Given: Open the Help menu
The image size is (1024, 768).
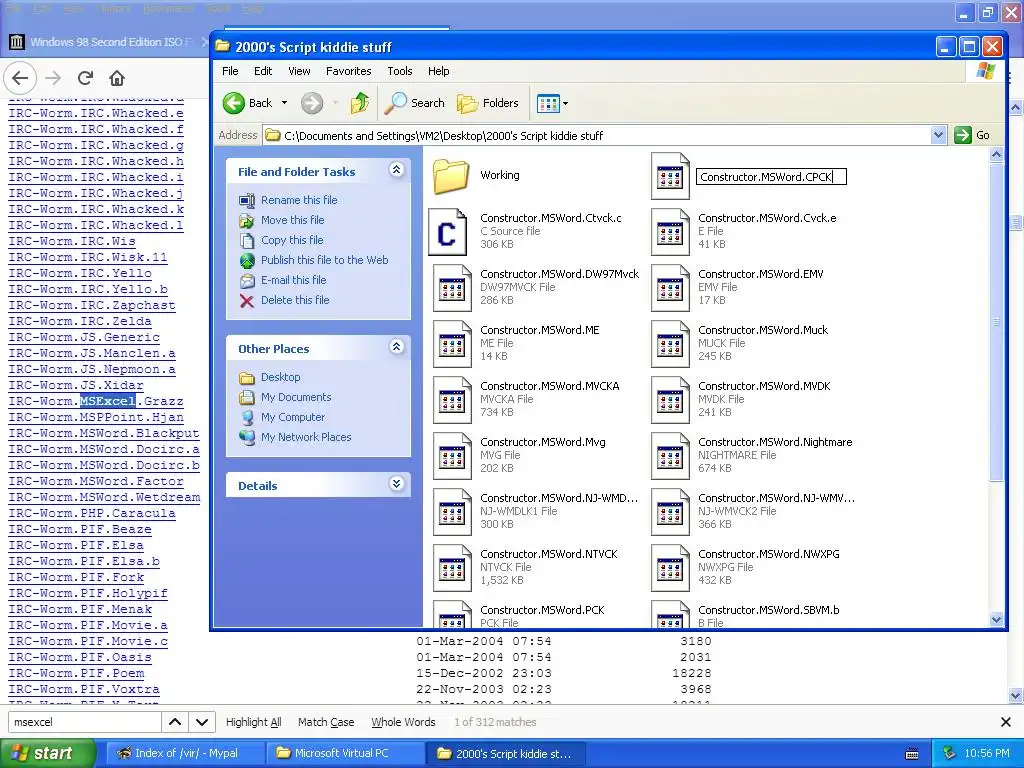Looking at the screenshot, I should click(x=439, y=71).
